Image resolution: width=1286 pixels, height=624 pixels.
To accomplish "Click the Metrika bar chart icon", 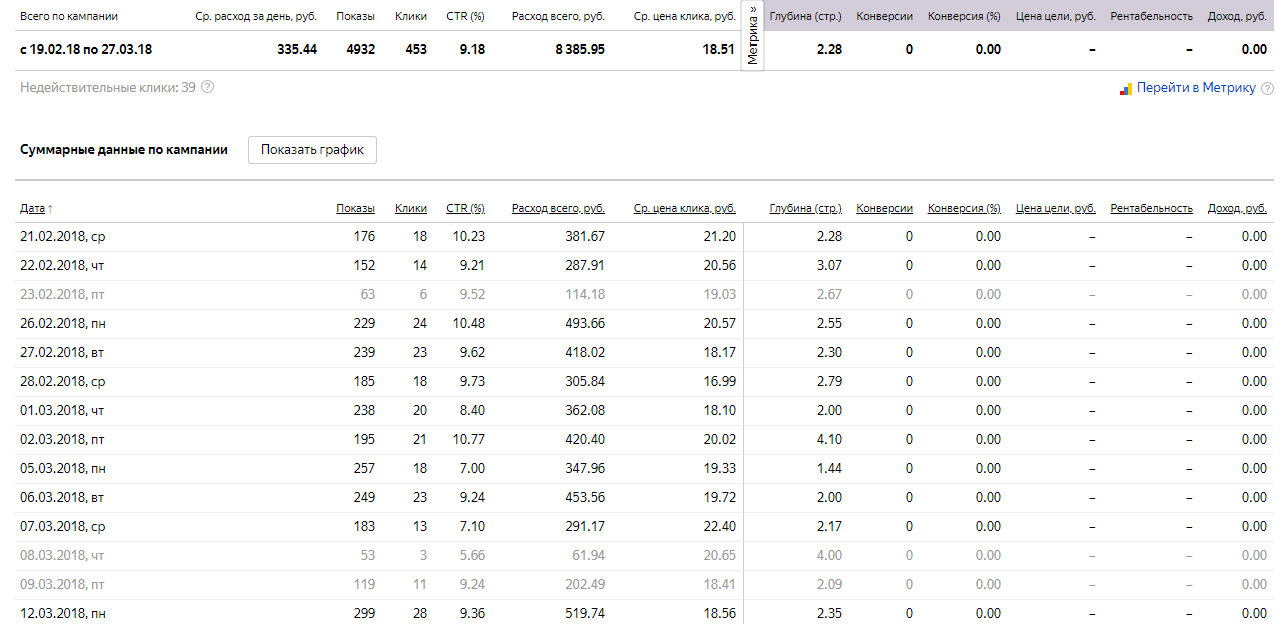I will pyautogui.click(x=1125, y=88).
